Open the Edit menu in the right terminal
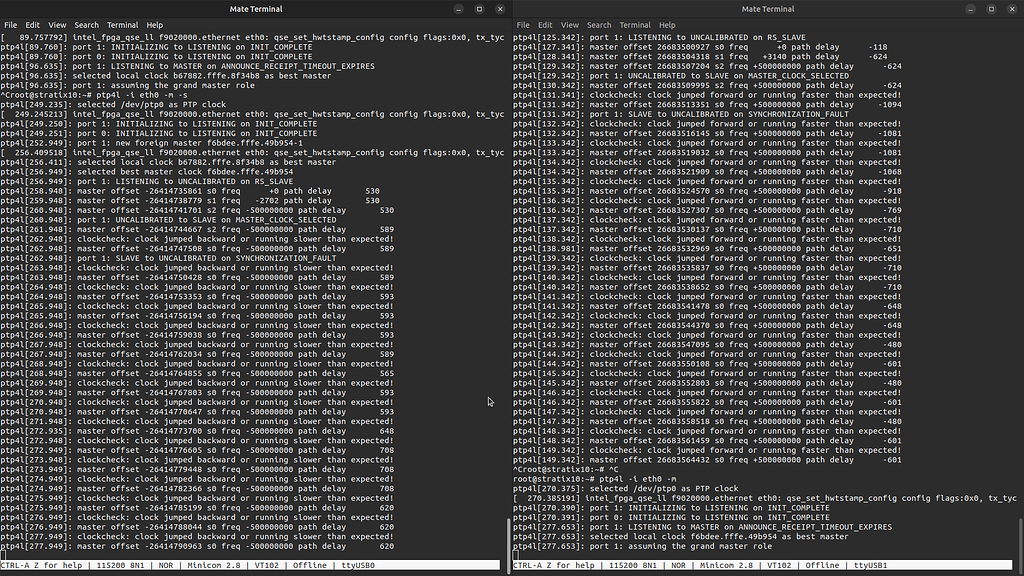 coord(543,25)
